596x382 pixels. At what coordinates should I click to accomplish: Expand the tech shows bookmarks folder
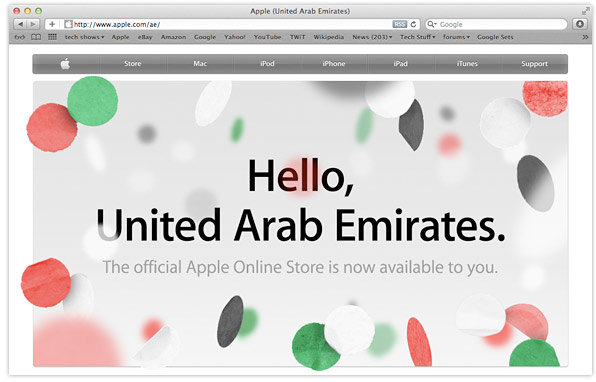tap(84, 37)
